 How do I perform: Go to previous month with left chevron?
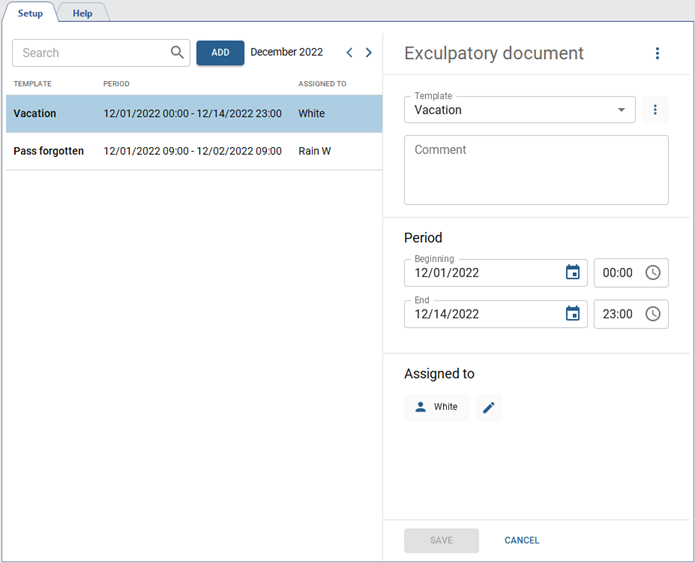click(349, 53)
